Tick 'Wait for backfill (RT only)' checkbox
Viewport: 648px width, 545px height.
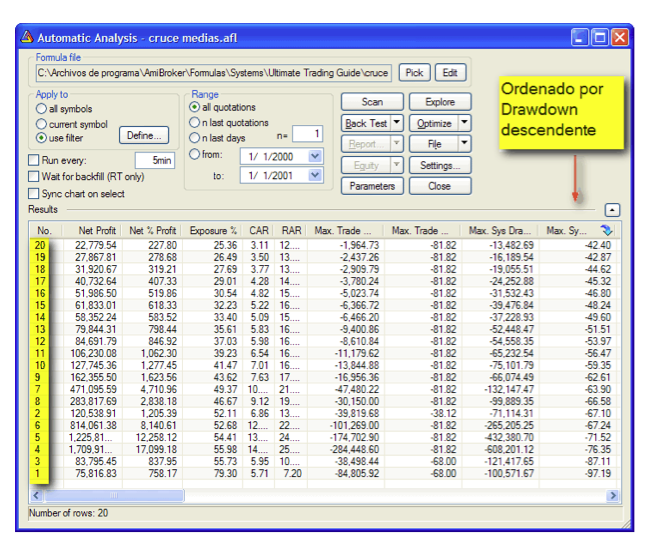tap(33, 176)
